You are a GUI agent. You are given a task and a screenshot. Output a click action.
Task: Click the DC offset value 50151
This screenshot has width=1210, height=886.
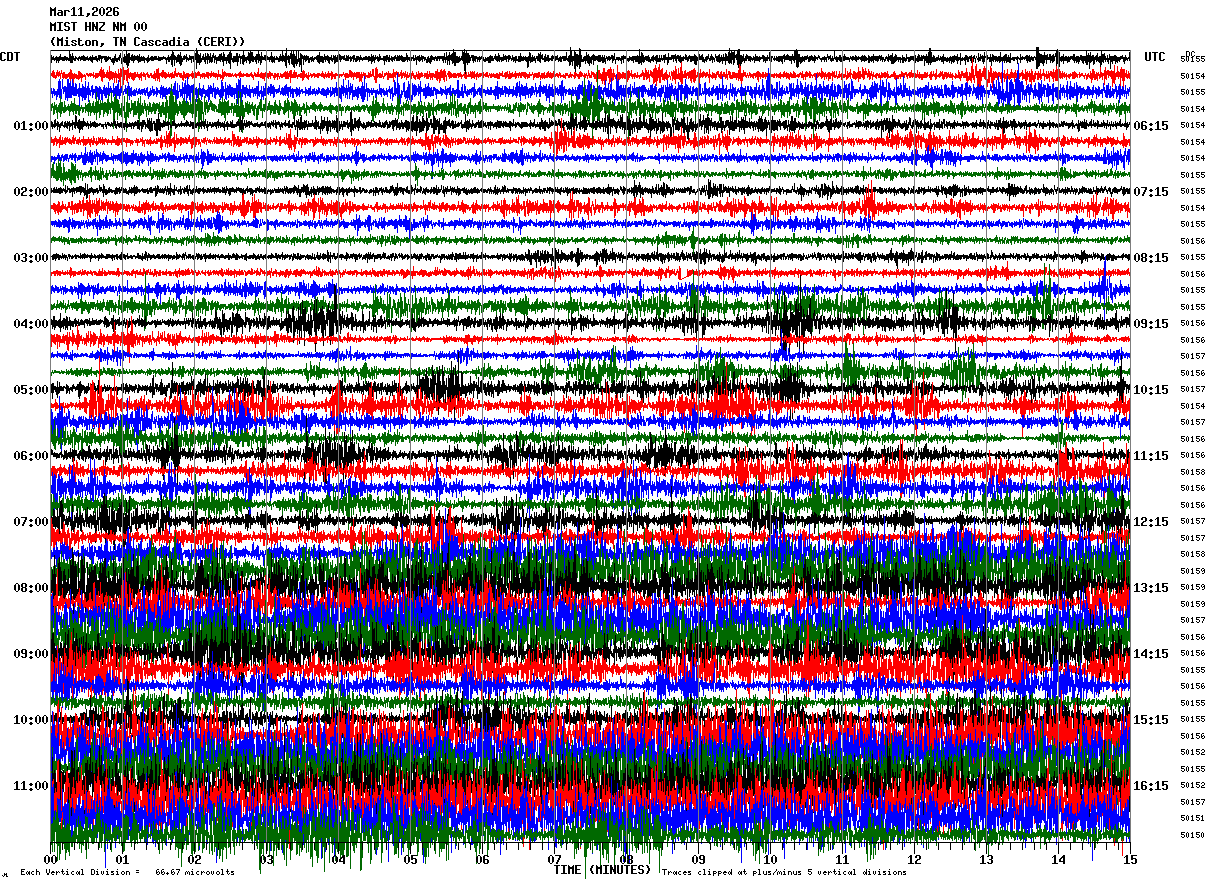tap(1192, 818)
